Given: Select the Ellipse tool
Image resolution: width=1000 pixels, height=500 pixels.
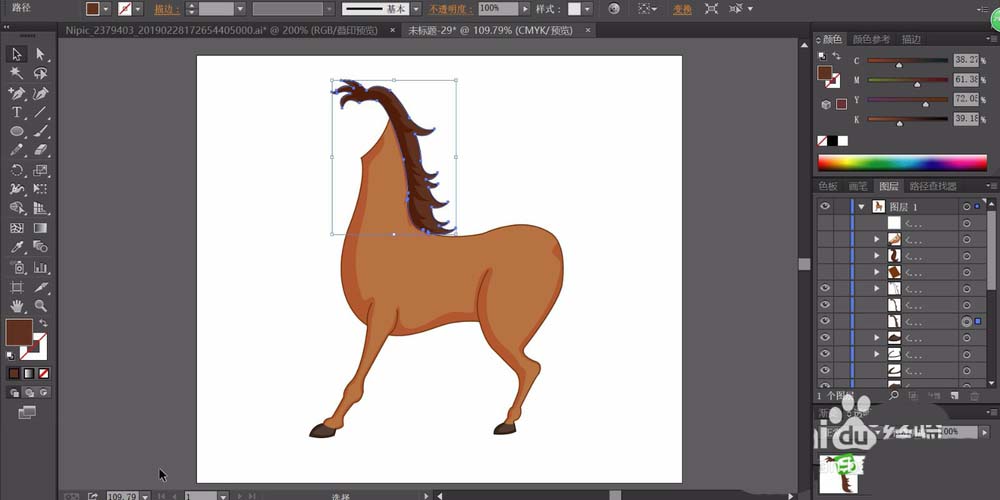Looking at the screenshot, I should (x=17, y=131).
